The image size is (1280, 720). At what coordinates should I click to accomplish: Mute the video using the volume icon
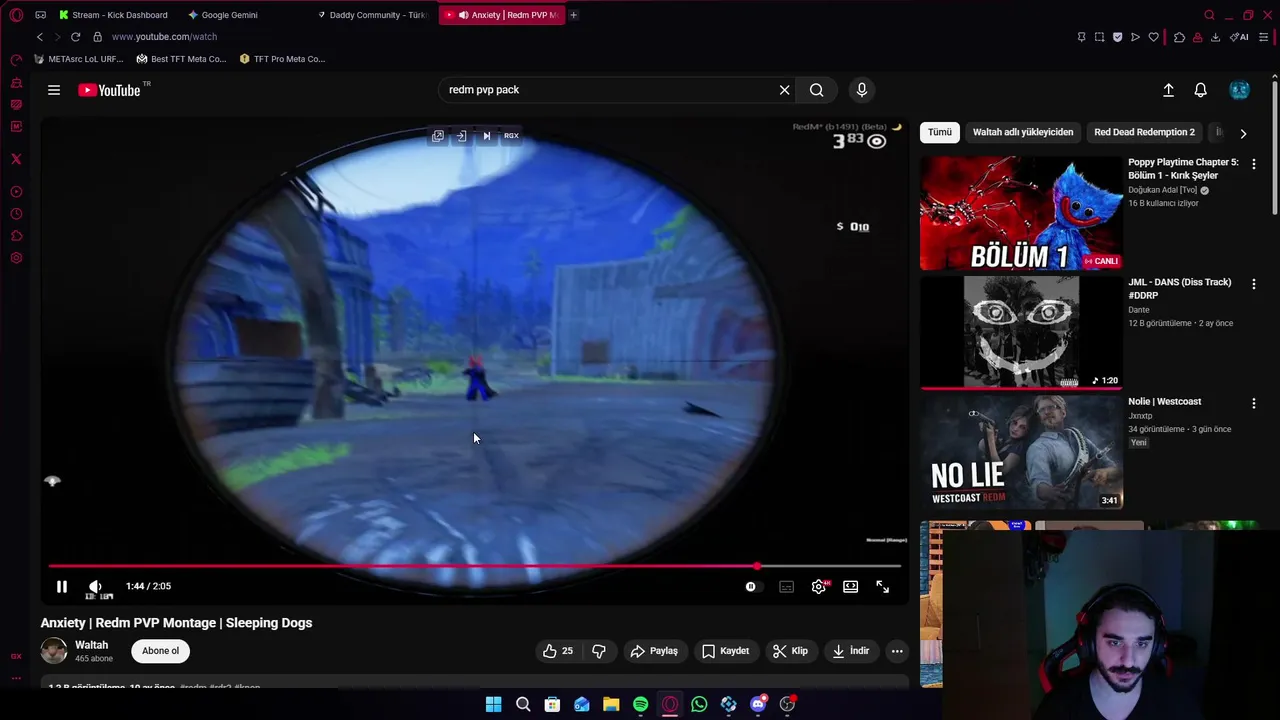click(x=95, y=587)
